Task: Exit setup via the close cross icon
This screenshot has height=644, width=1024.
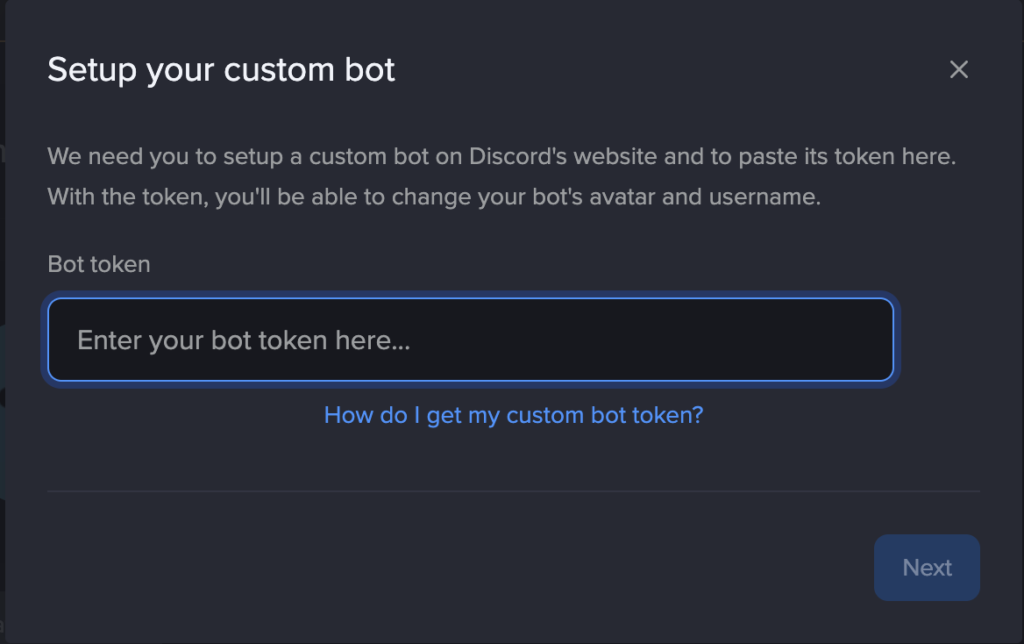Action: tap(958, 69)
